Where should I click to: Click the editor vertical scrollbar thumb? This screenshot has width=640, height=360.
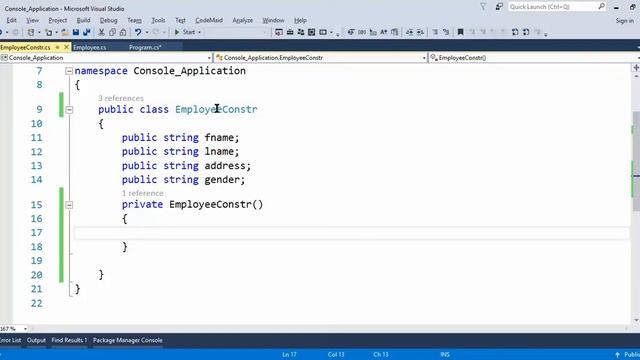click(x=636, y=160)
